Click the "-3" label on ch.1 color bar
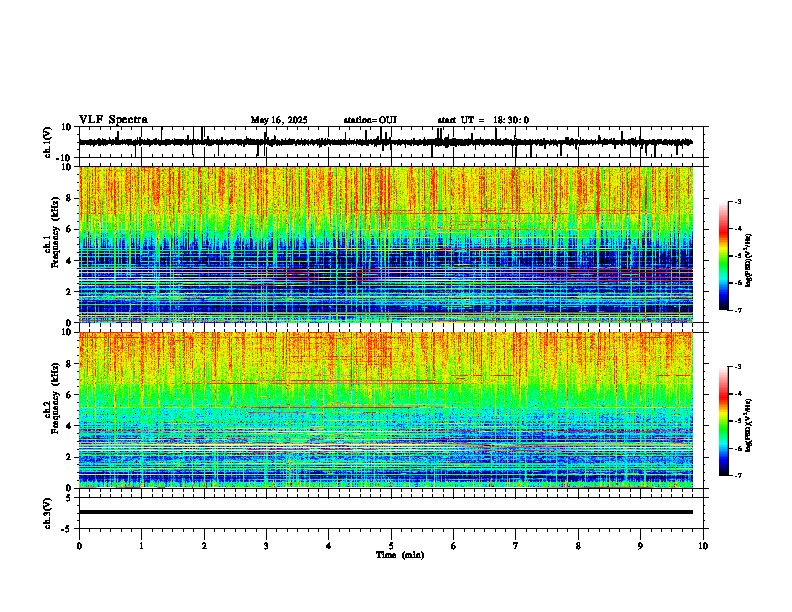 (737, 202)
